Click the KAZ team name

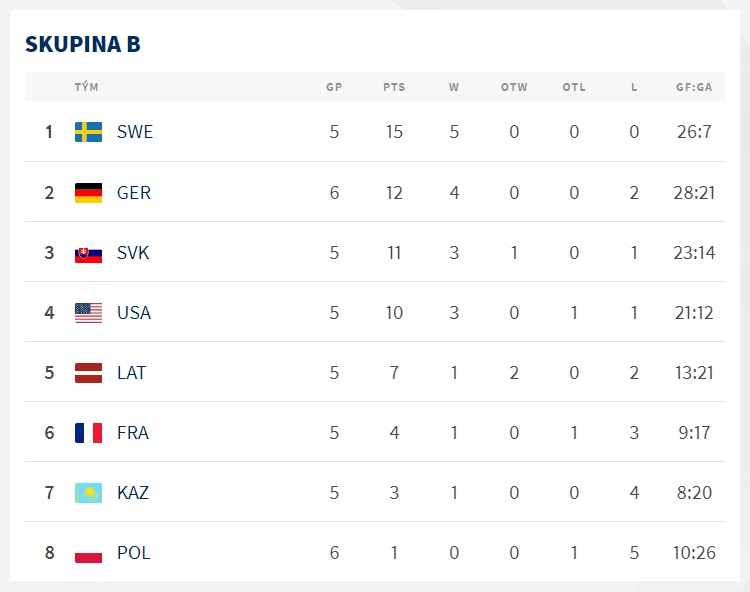point(133,493)
